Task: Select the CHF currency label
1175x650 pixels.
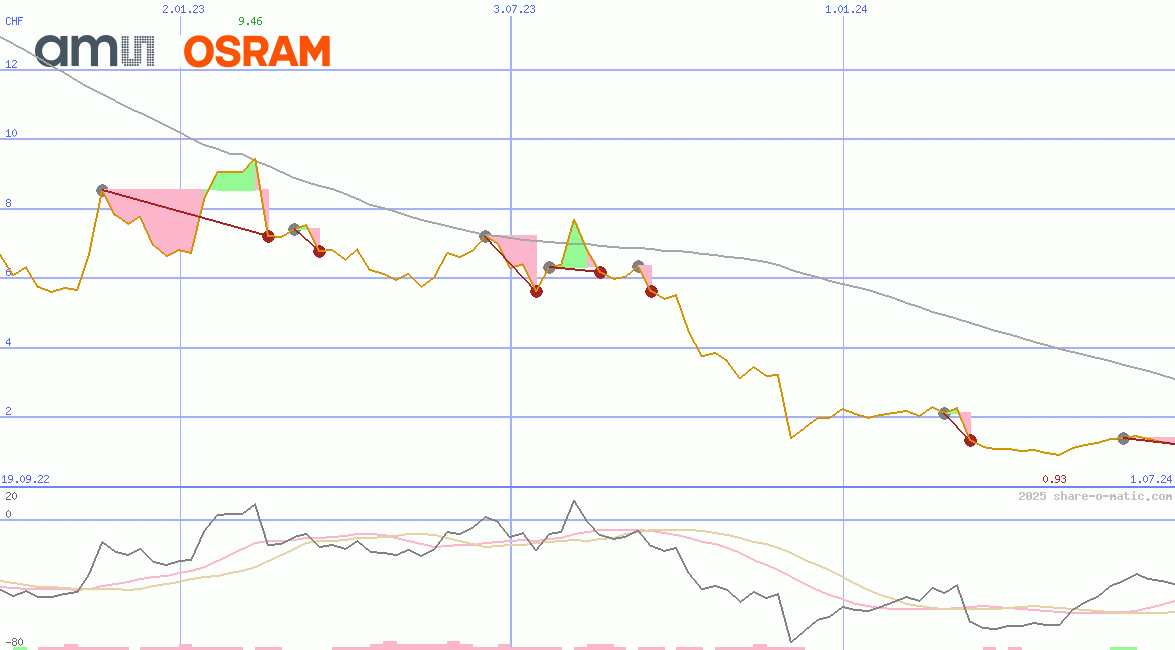Action: tap(14, 21)
